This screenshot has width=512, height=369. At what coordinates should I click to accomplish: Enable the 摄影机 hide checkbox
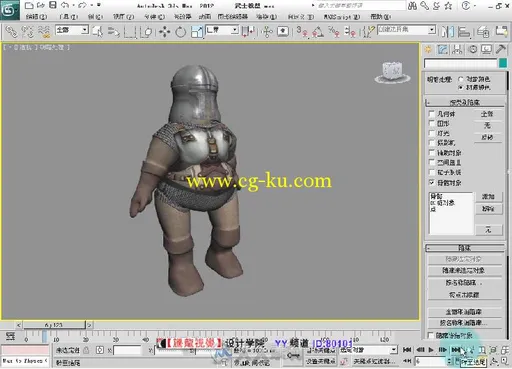pyautogui.click(x=431, y=143)
